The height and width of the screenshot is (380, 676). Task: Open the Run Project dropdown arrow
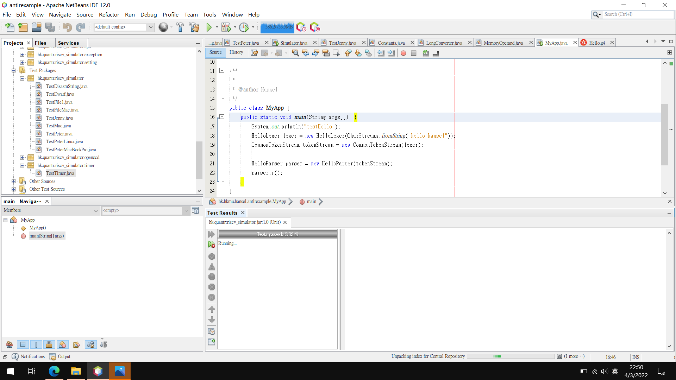coord(216,27)
